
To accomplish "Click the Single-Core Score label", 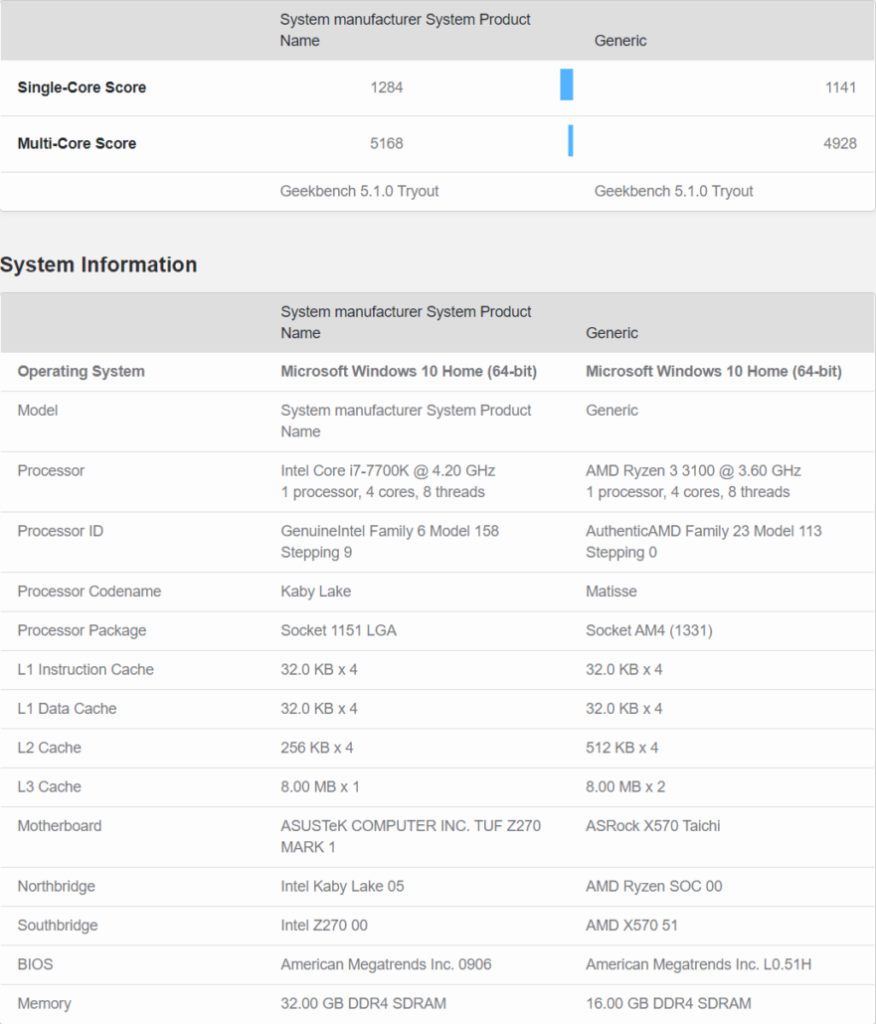I will [x=81, y=87].
